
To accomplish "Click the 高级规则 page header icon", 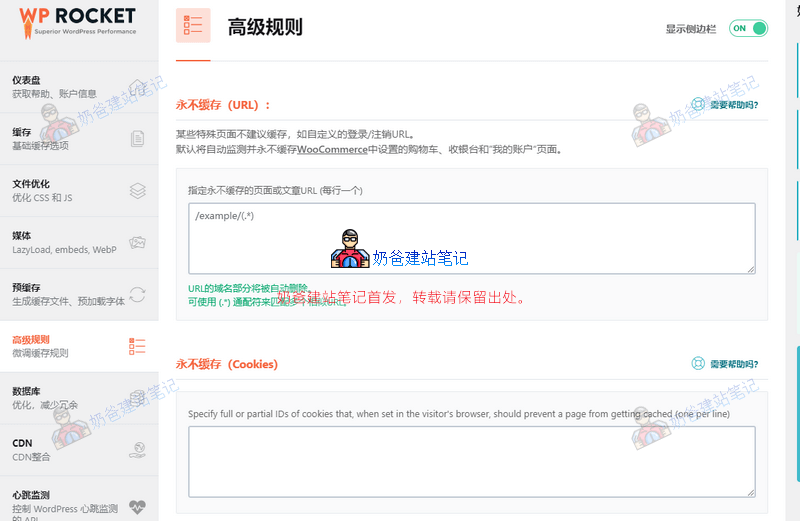I will (193, 26).
